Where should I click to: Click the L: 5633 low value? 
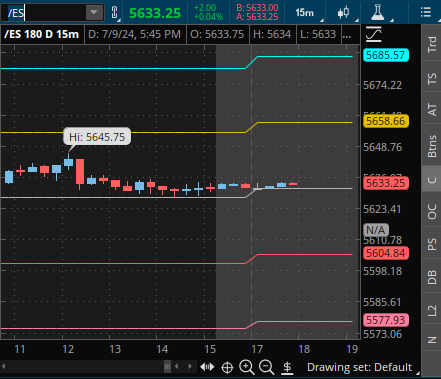point(318,34)
